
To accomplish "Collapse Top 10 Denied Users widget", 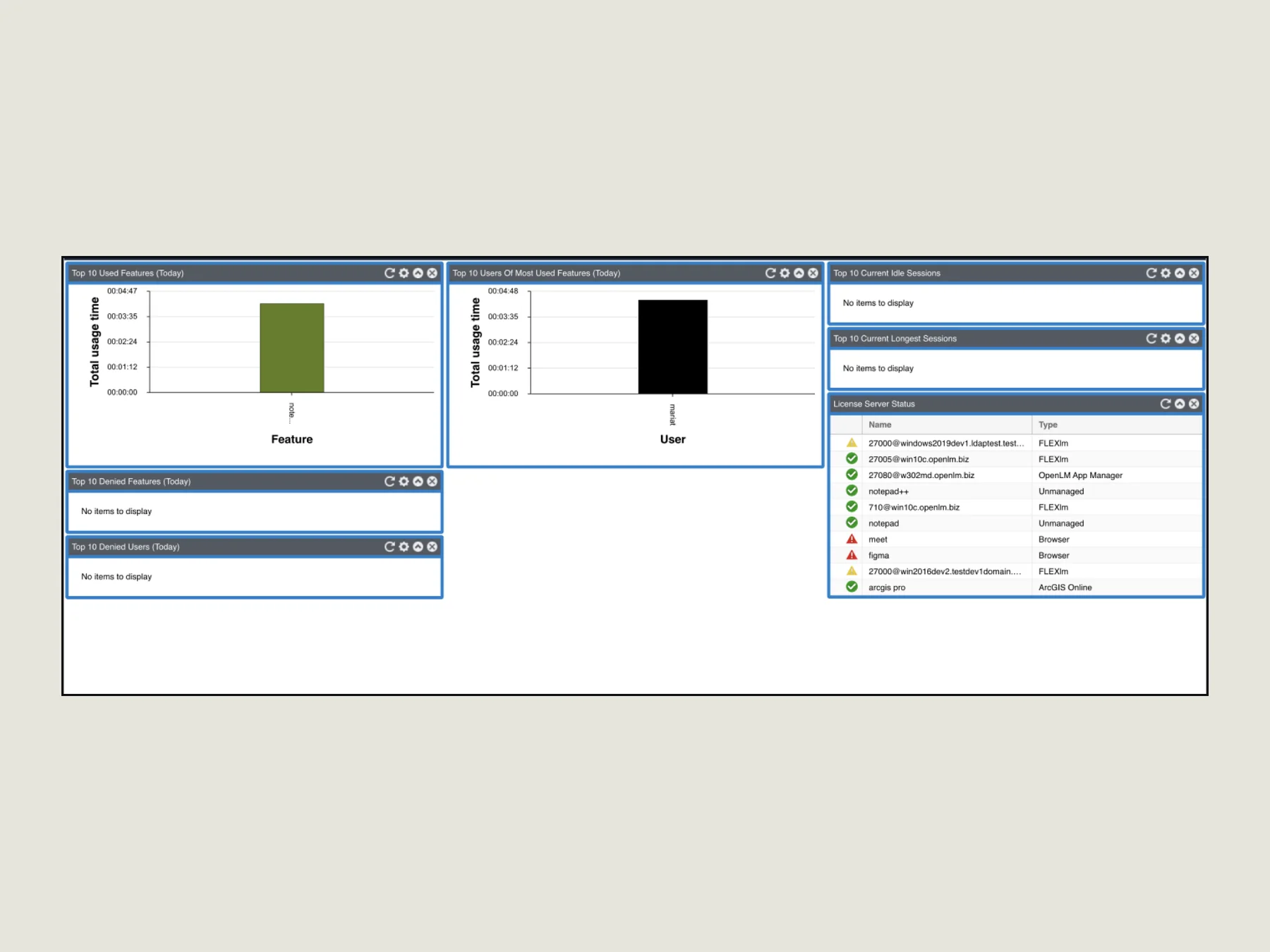I will pos(418,547).
